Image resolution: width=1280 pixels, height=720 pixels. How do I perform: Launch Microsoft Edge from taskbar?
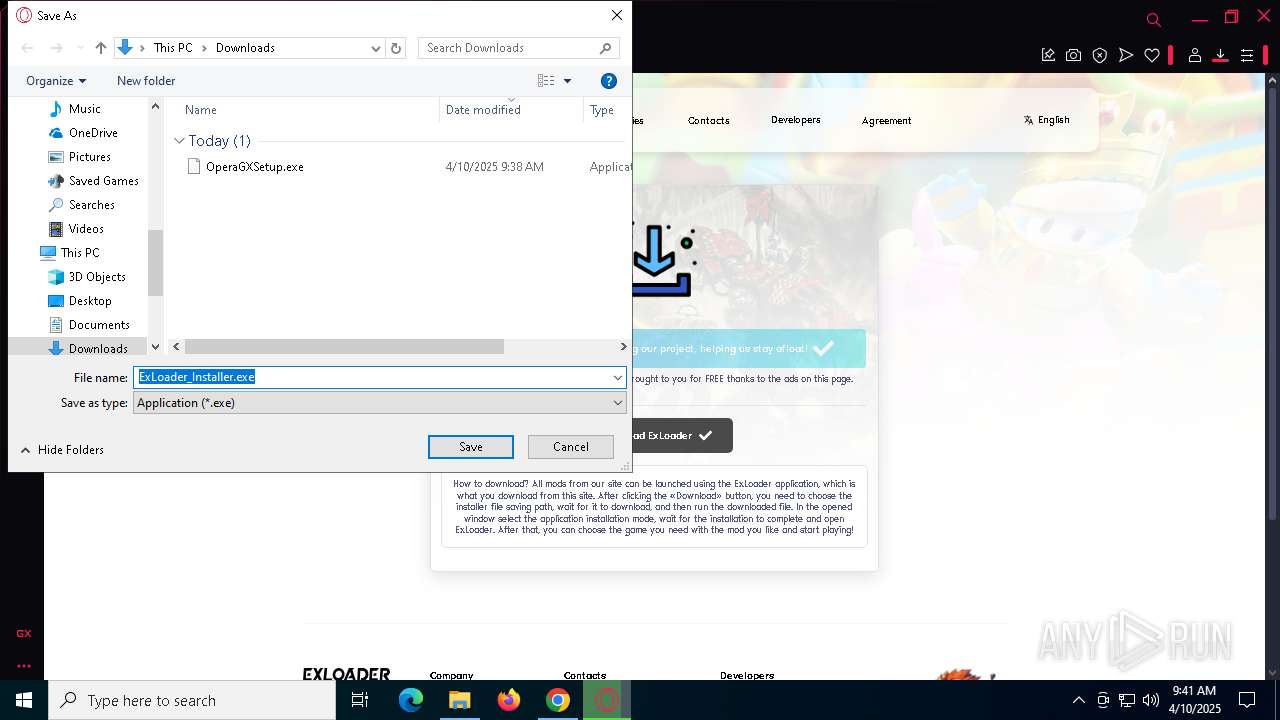[411, 700]
